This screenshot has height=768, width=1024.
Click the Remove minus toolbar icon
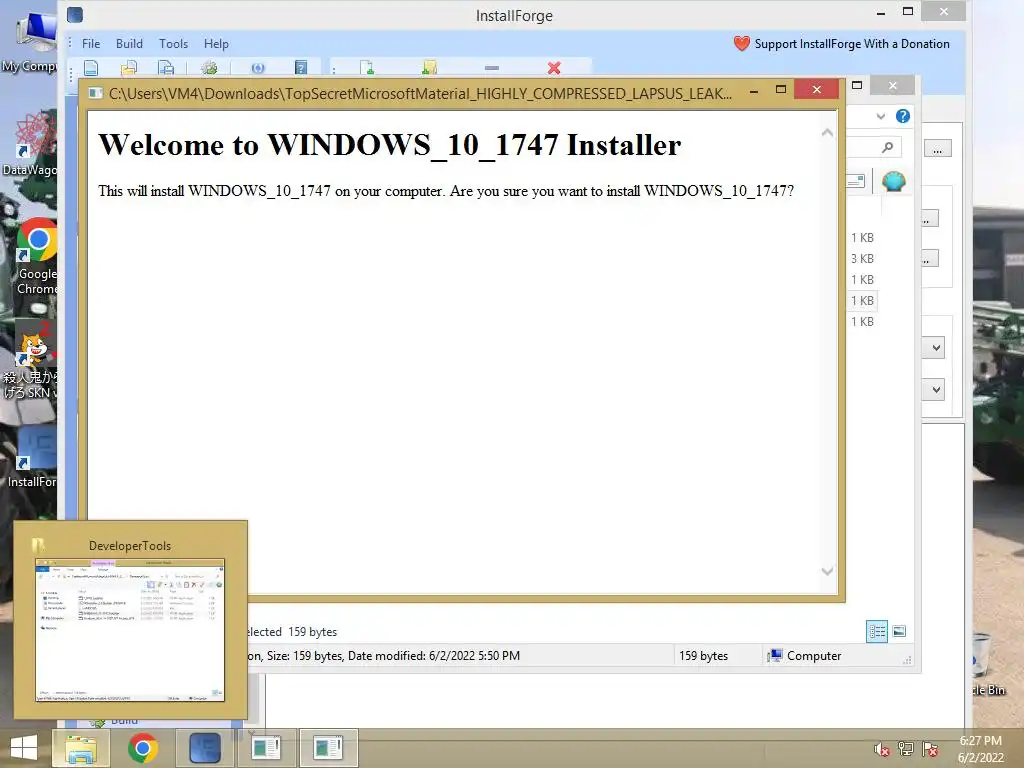coord(492,68)
